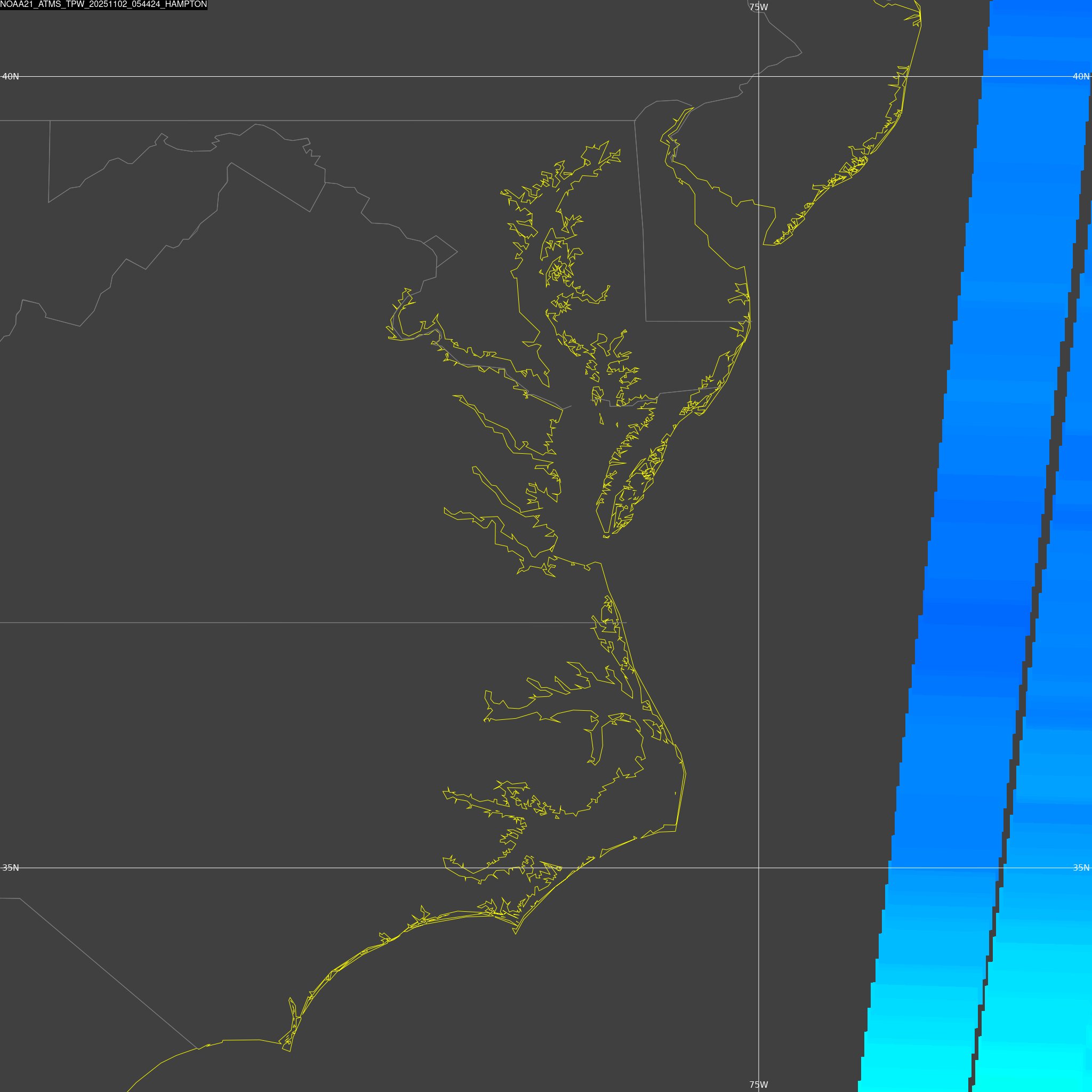Click the right 35N latitude label
This screenshot has height=1092, width=1092.
1081,868
